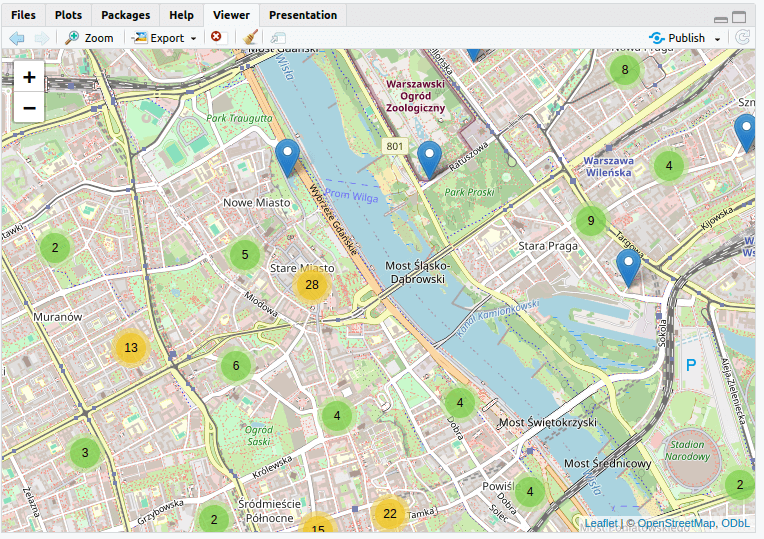Open the cluster labeled 2 left of Muranów
Image resolution: width=764 pixels, height=539 pixels.
(55, 248)
